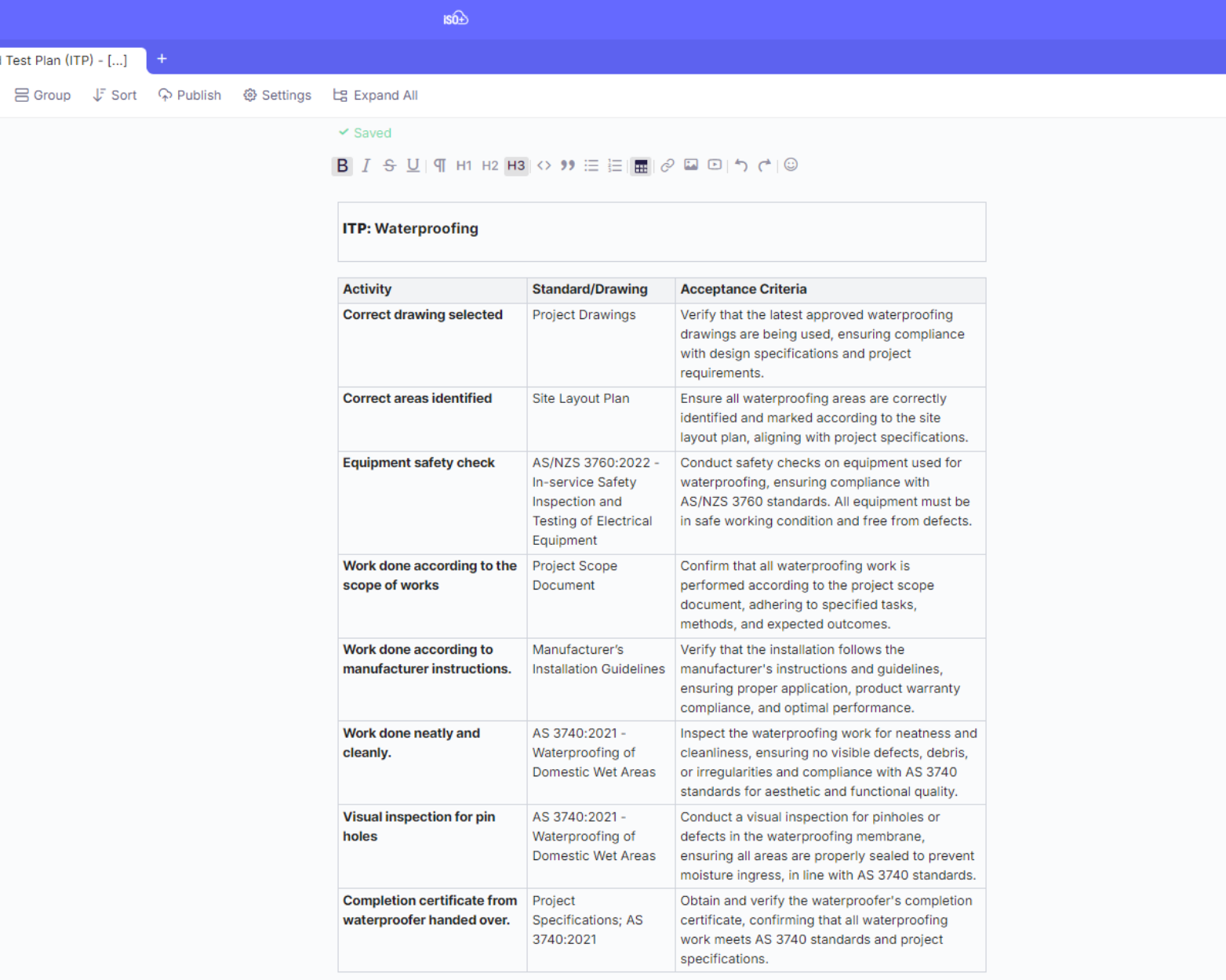1226x980 pixels.
Task: Insert an image into the document
Action: click(x=691, y=165)
